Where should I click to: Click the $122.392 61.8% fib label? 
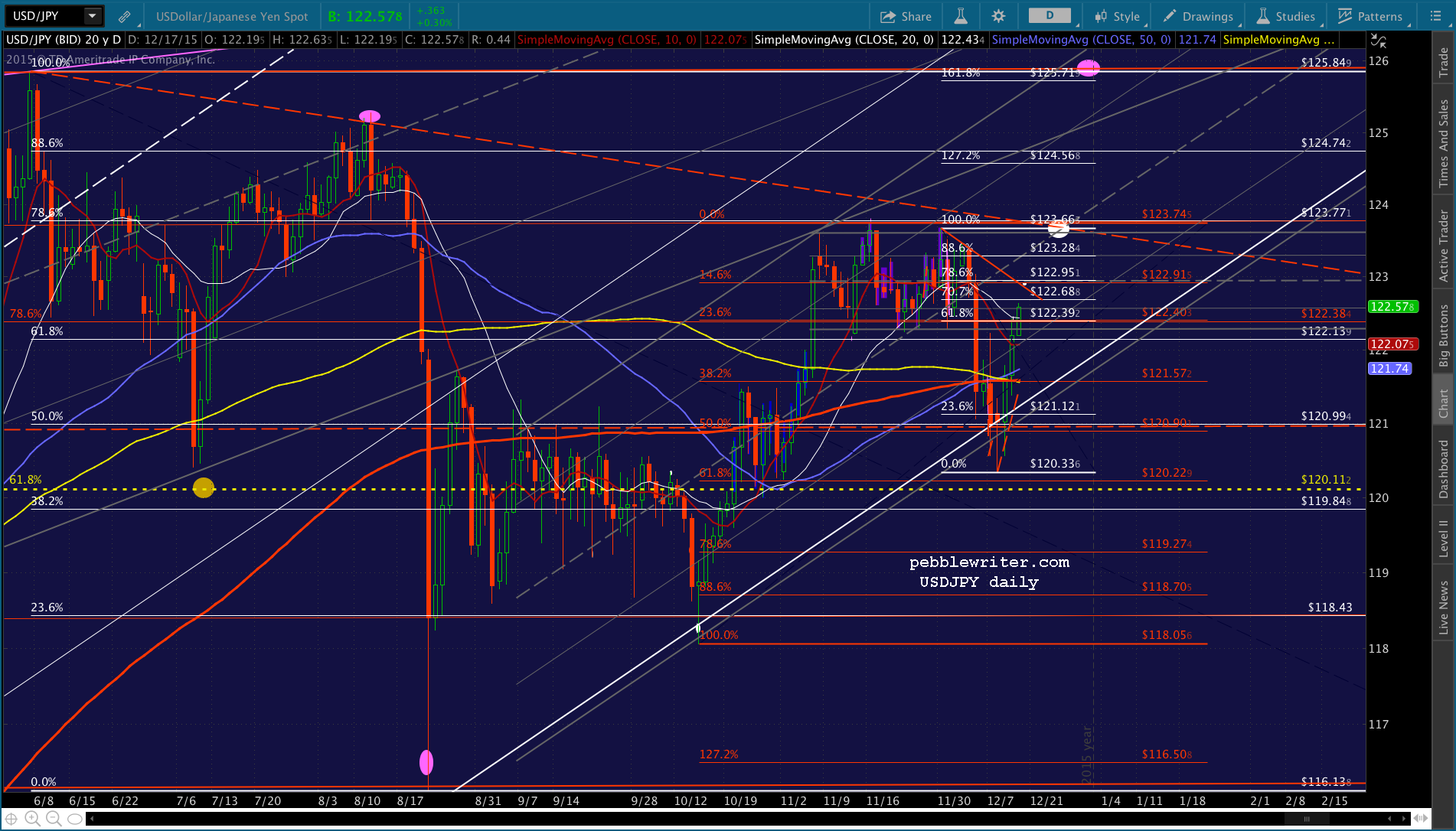[x=1055, y=313]
